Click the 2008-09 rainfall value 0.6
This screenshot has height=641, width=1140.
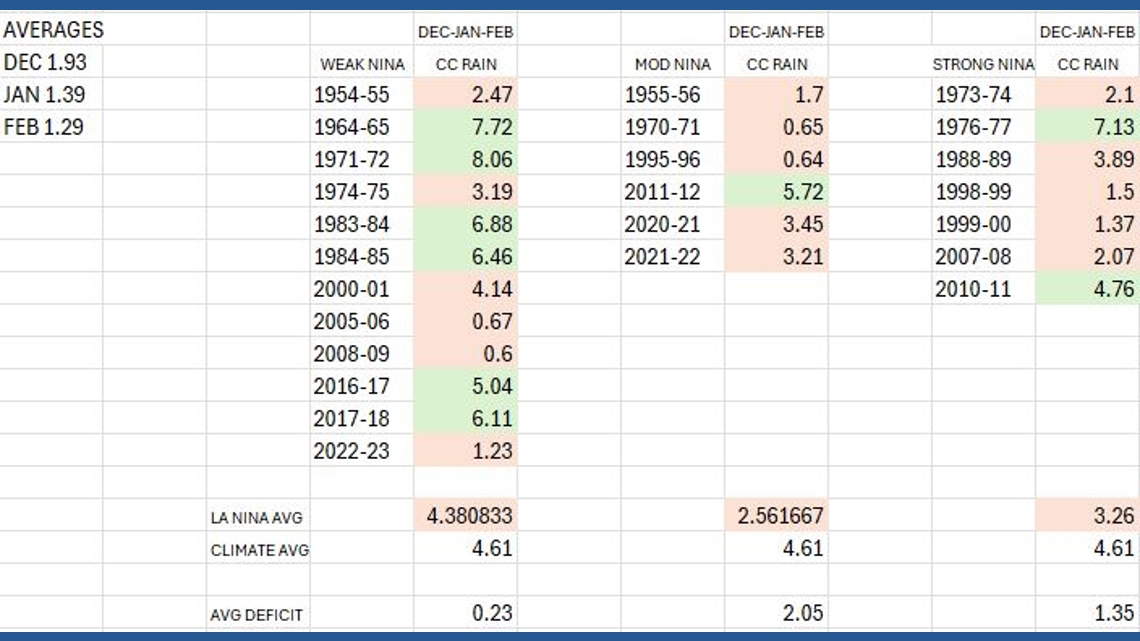(x=466, y=354)
